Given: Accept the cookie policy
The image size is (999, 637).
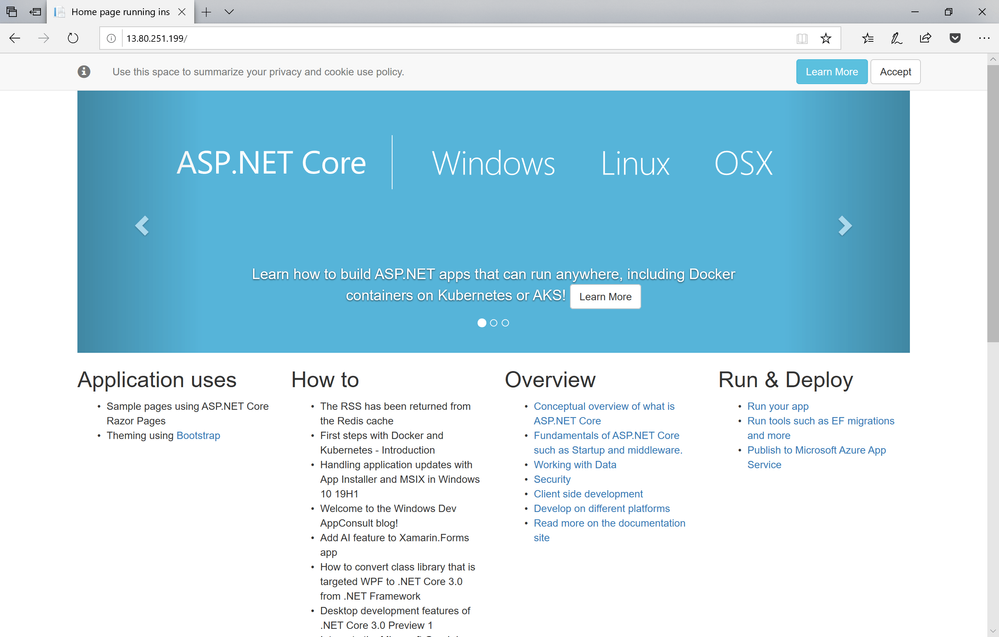Looking at the screenshot, I should click(x=895, y=71).
